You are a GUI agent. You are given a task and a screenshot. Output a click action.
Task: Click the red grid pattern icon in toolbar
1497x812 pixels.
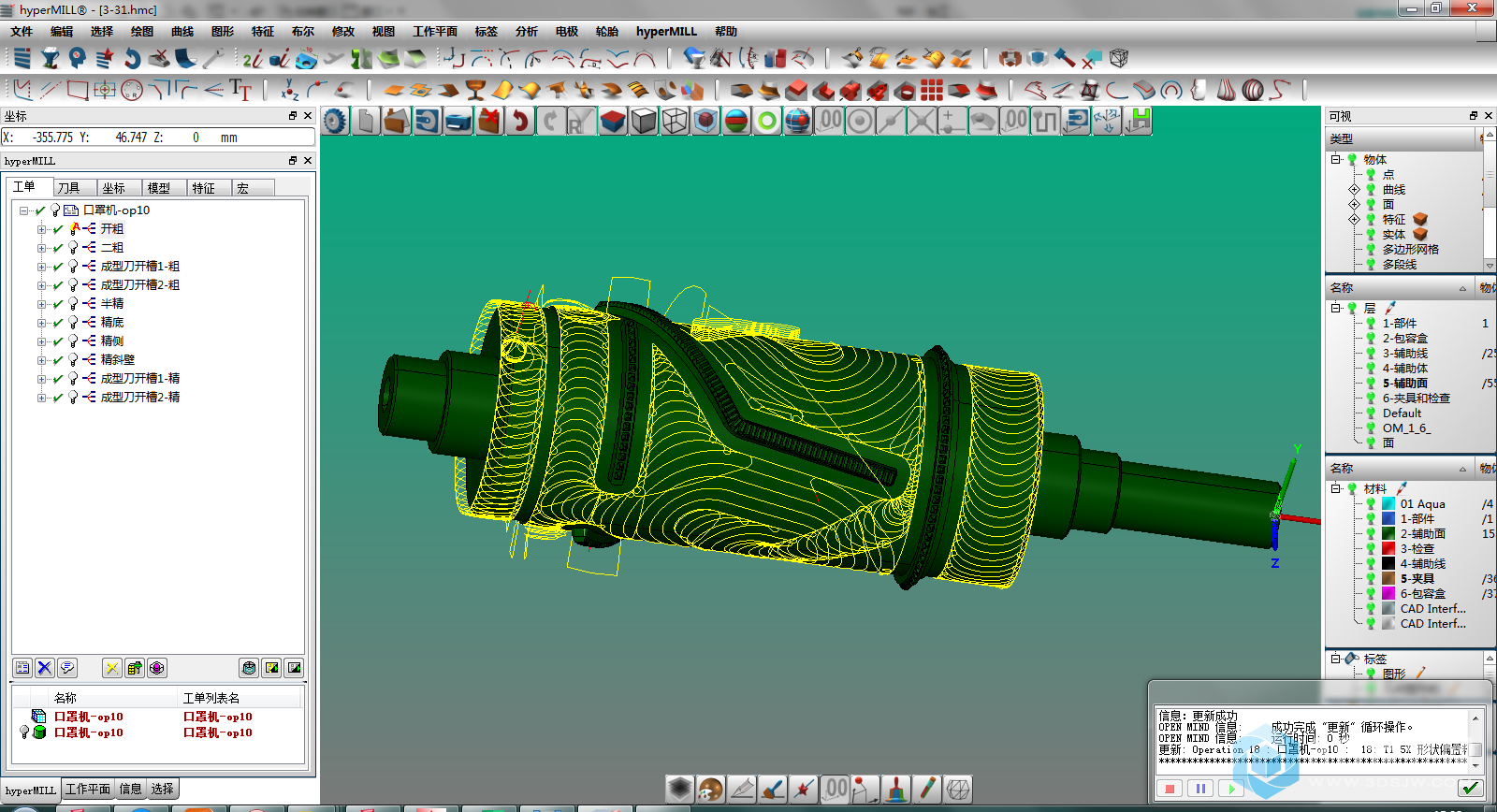tap(931, 90)
